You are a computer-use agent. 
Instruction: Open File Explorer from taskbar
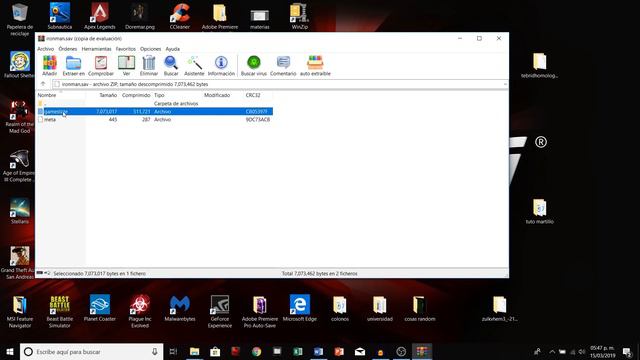click(x=194, y=351)
